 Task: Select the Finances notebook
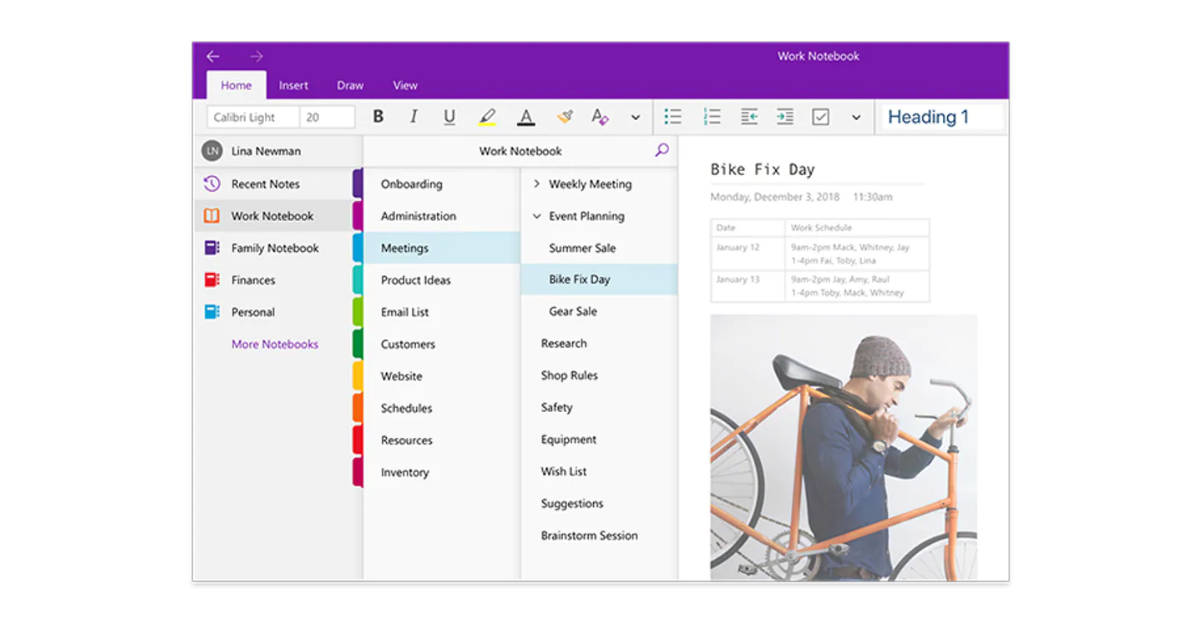[x=253, y=280]
